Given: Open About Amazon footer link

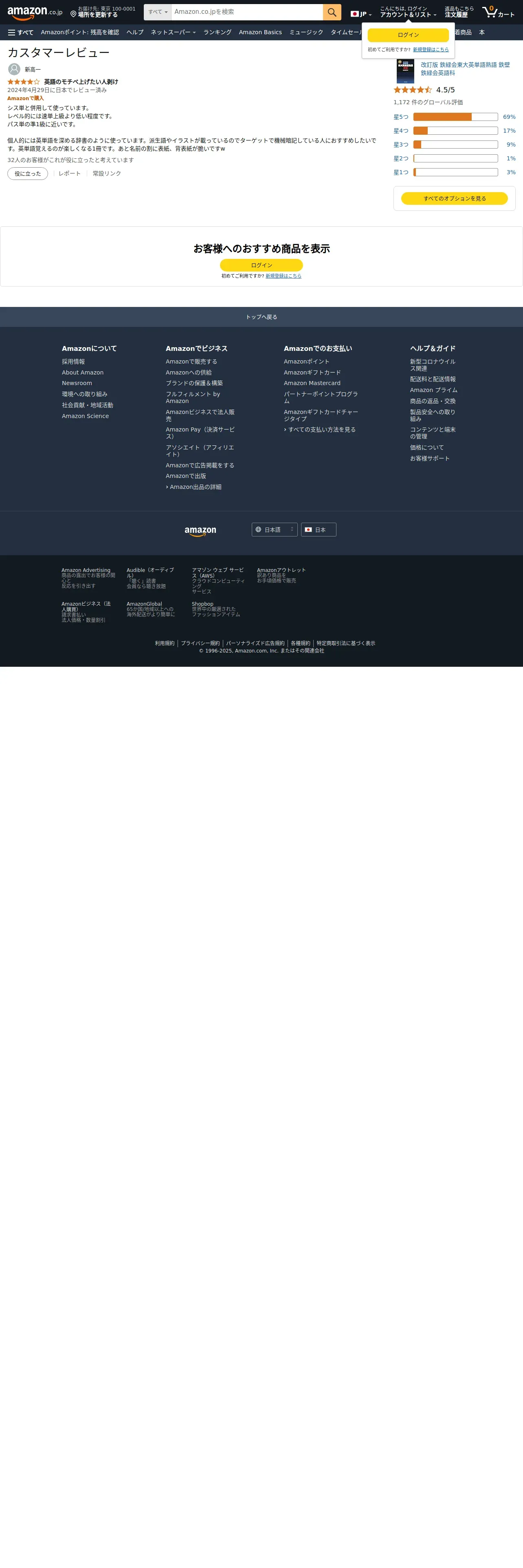Looking at the screenshot, I should (82, 372).
